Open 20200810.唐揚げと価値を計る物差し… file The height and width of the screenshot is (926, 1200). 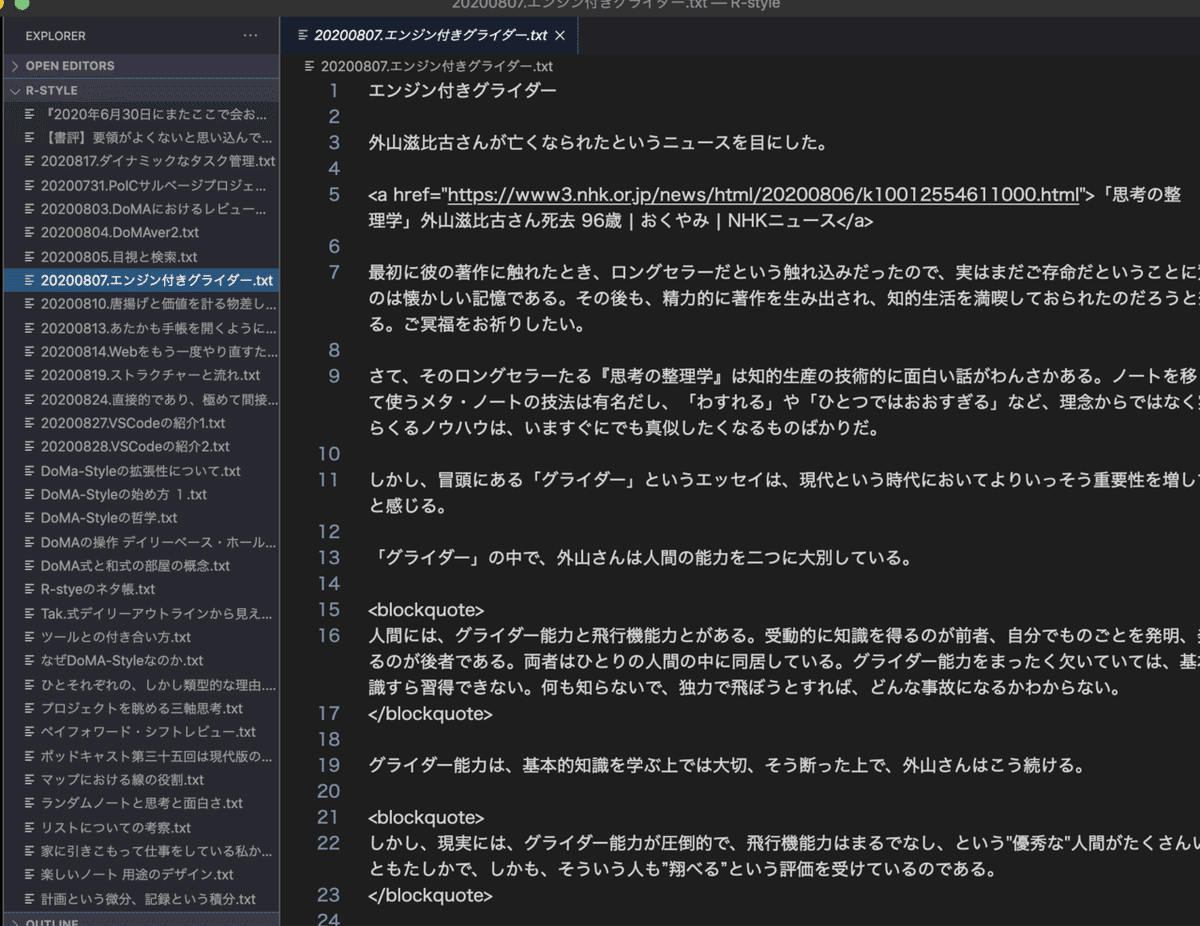(141, 304)
